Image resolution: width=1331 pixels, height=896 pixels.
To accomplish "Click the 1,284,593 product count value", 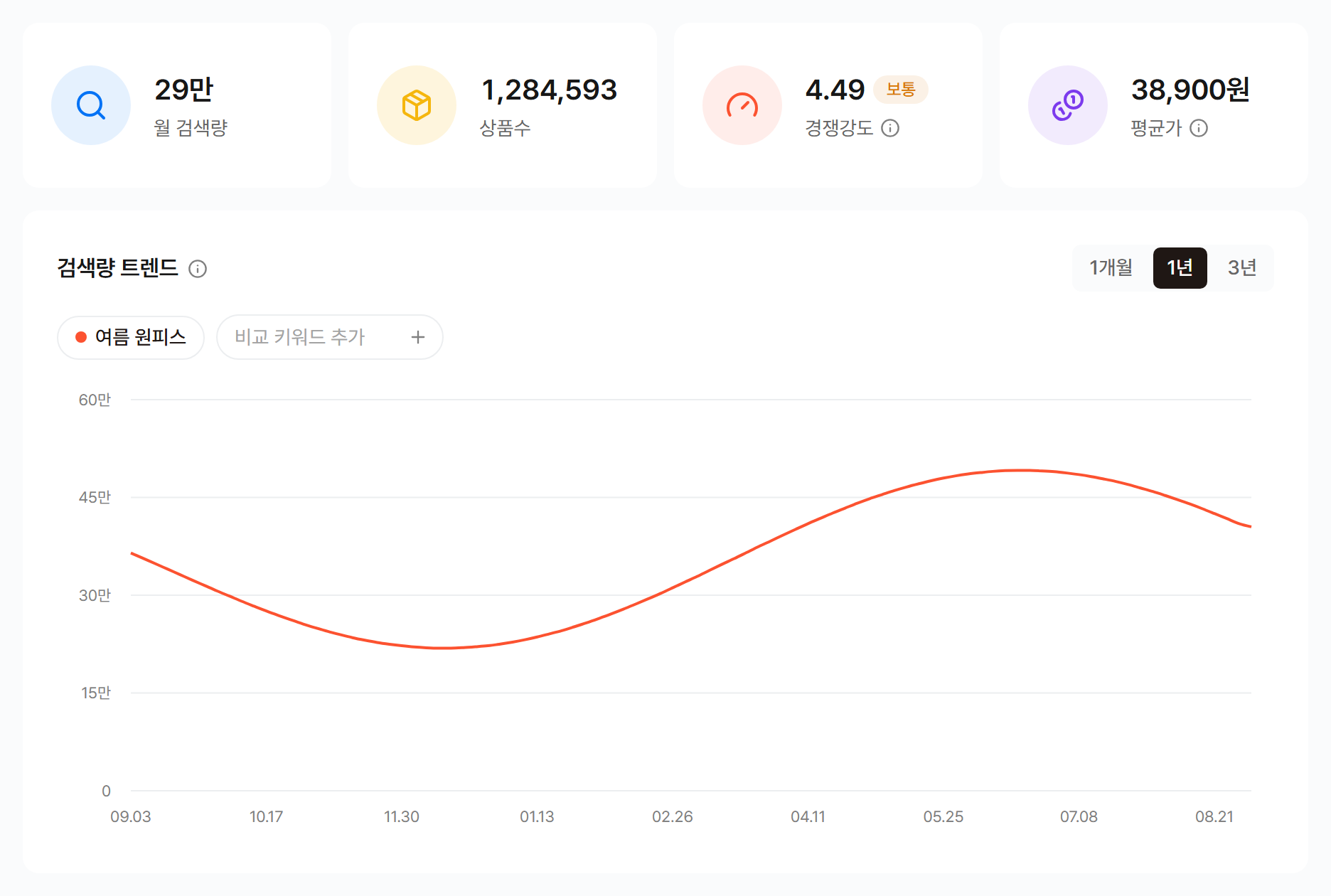I will click(x=549, y=90).
